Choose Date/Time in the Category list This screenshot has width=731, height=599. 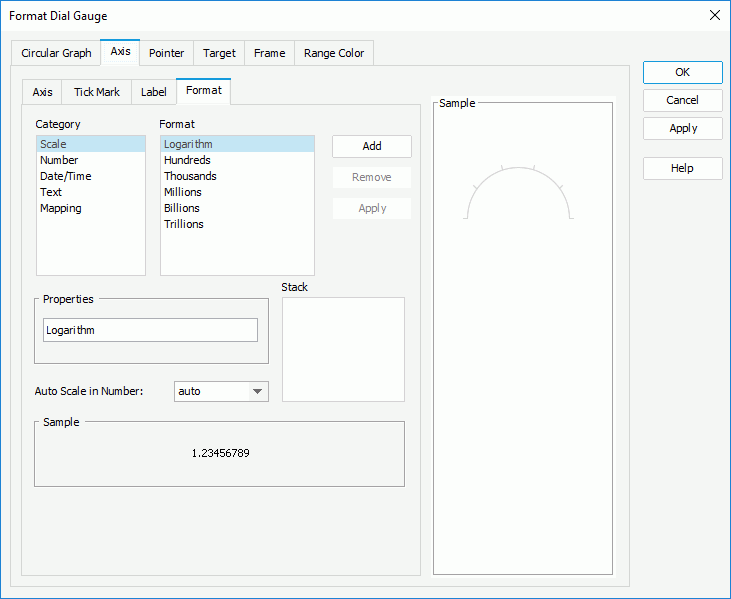coord(91,176)
